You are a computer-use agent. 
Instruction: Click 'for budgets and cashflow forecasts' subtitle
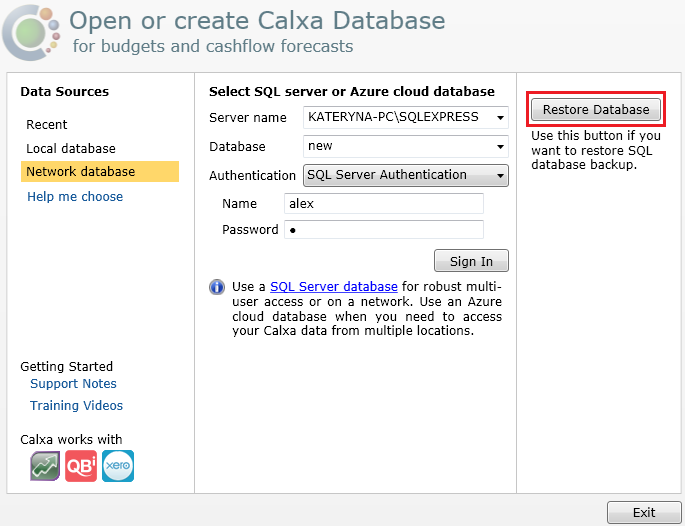(213, 46)
